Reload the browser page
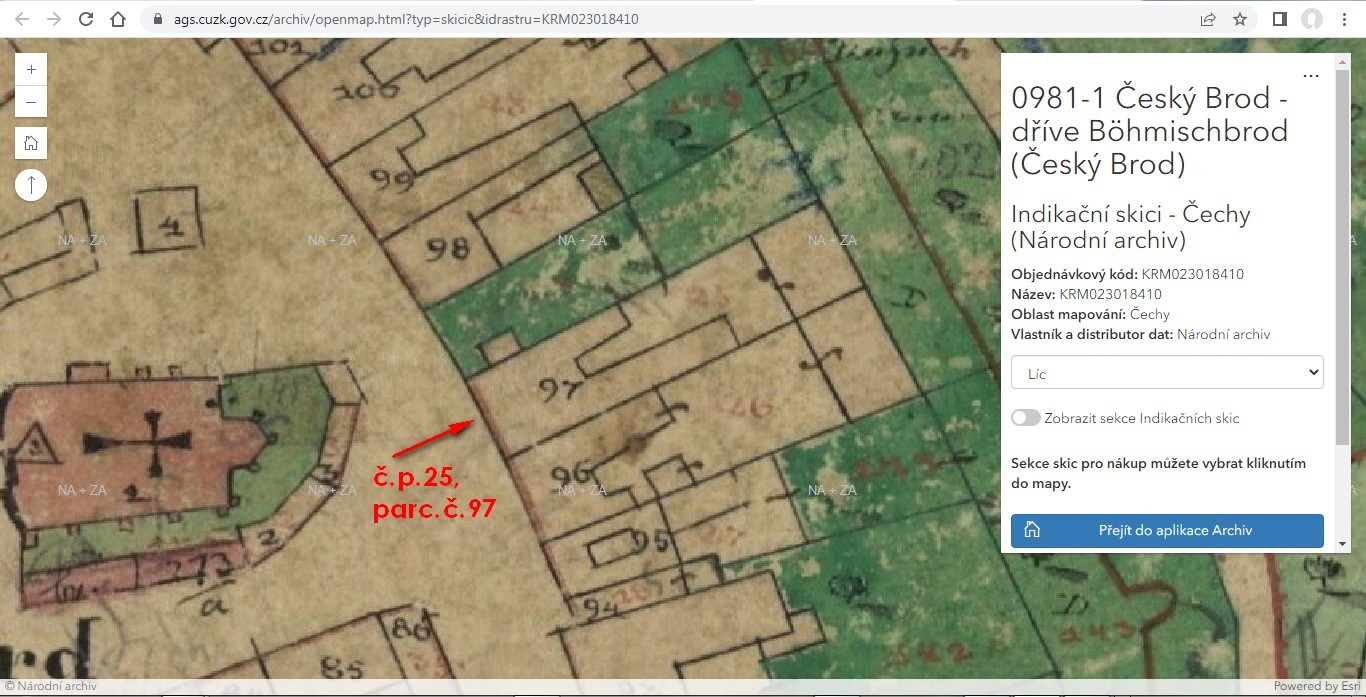The height and width of the screenshot is (697, 1366). [86, 19]
